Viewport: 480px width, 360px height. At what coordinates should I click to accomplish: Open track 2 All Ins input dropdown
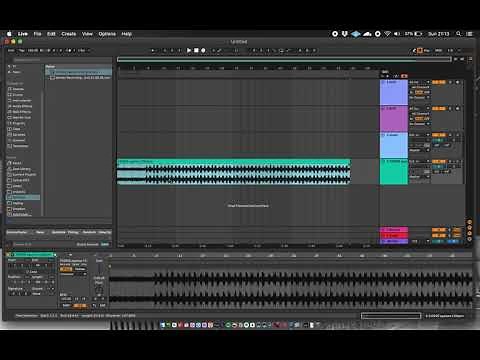point(419,108)
